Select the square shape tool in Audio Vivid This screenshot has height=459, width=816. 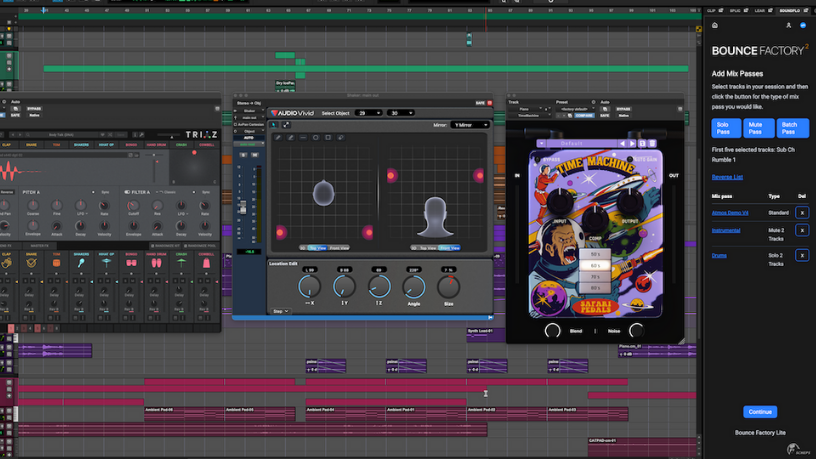pyautogui.click(x=328, y=137)
